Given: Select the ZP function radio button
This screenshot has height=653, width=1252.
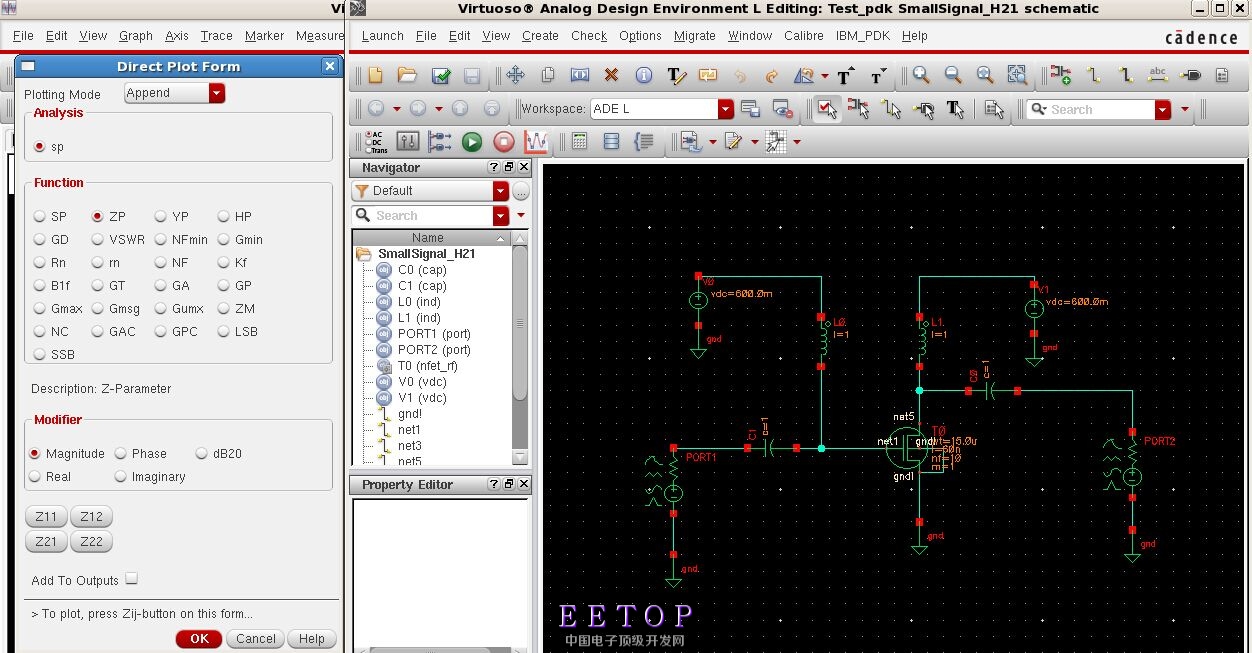Looking at the screenshot, I should pyautogui.click(x=97, y=216).
